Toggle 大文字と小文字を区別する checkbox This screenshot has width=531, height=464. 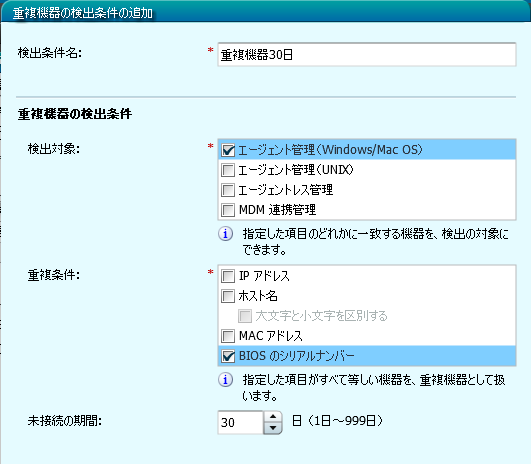coord(245,316)
